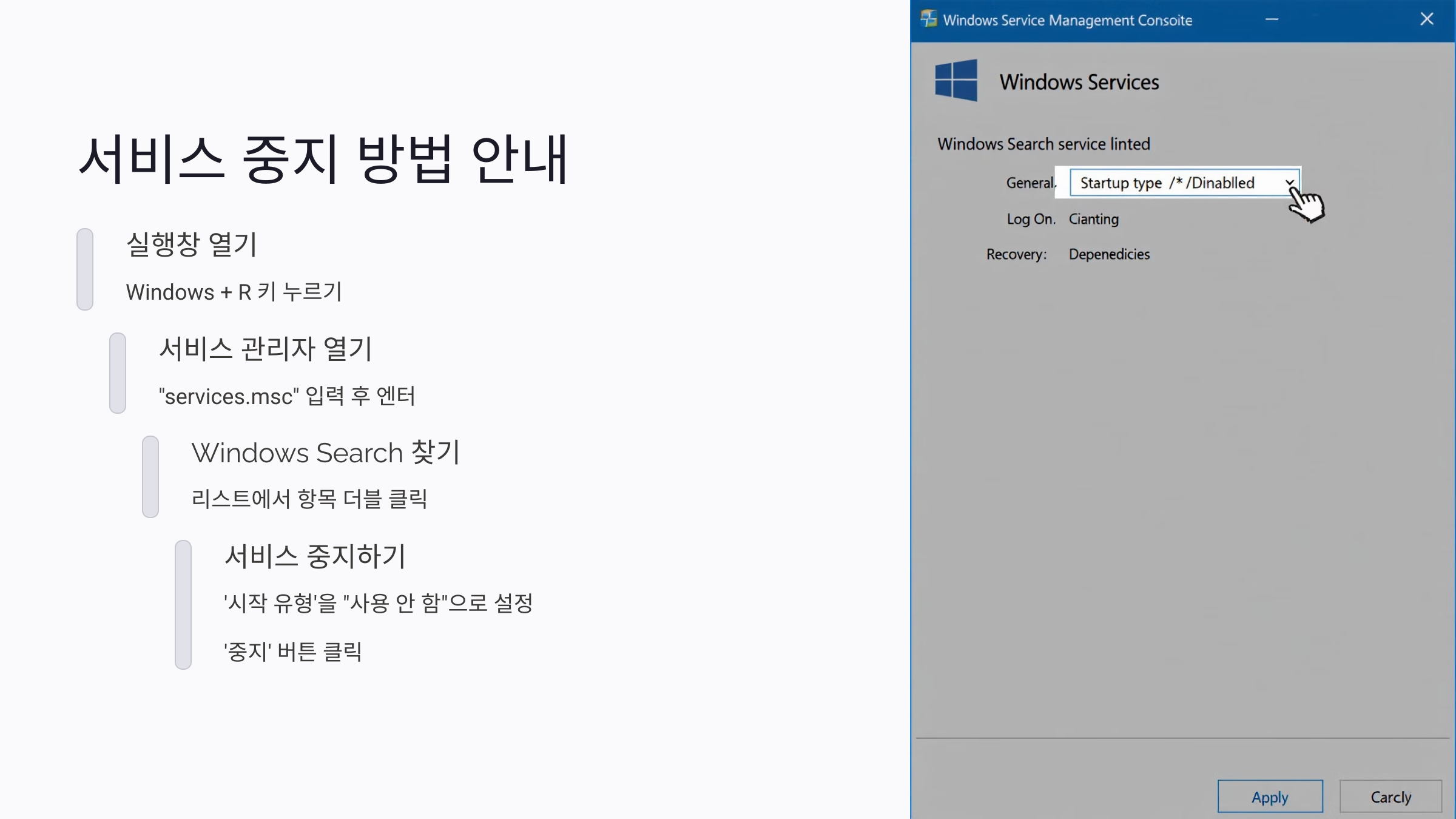Click the Apply button
Image resolution: width=1456 pixels, height=819 pixels.
point(1270,797)
